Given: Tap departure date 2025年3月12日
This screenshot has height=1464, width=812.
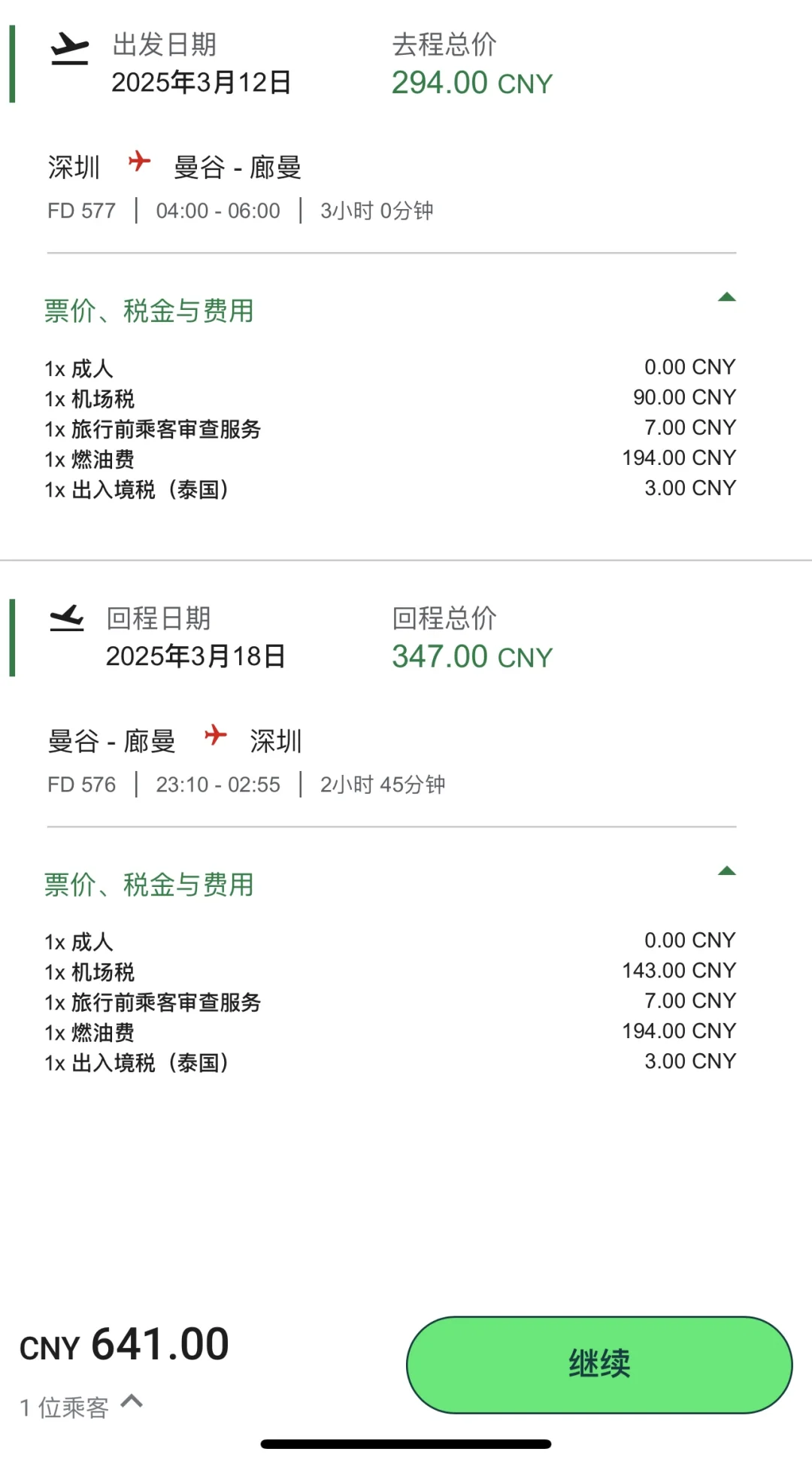Looking at the screenshot, I should coord(201,82).
